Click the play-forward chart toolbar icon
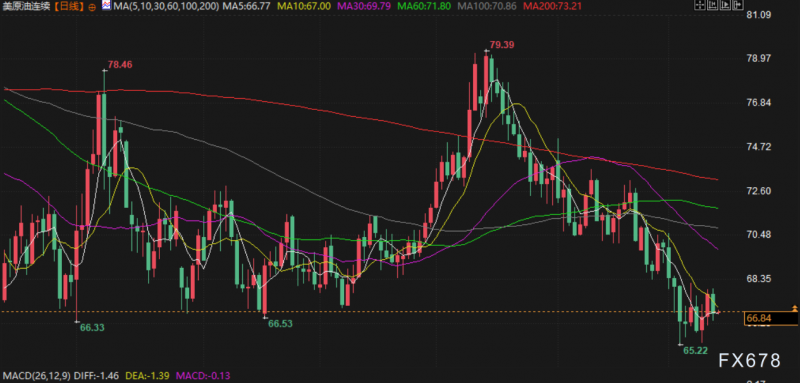This screenshot has width=800, height=383. tap(725, 5)
